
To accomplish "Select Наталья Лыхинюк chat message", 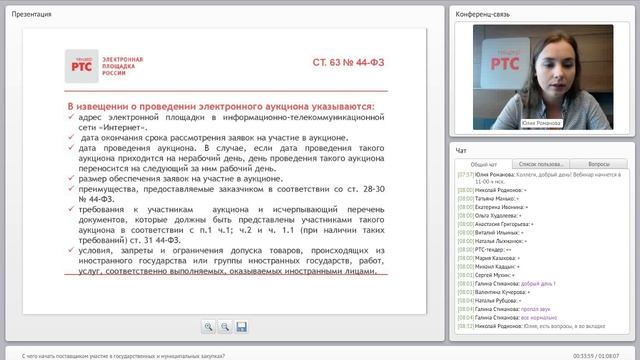I will [492, 241].
